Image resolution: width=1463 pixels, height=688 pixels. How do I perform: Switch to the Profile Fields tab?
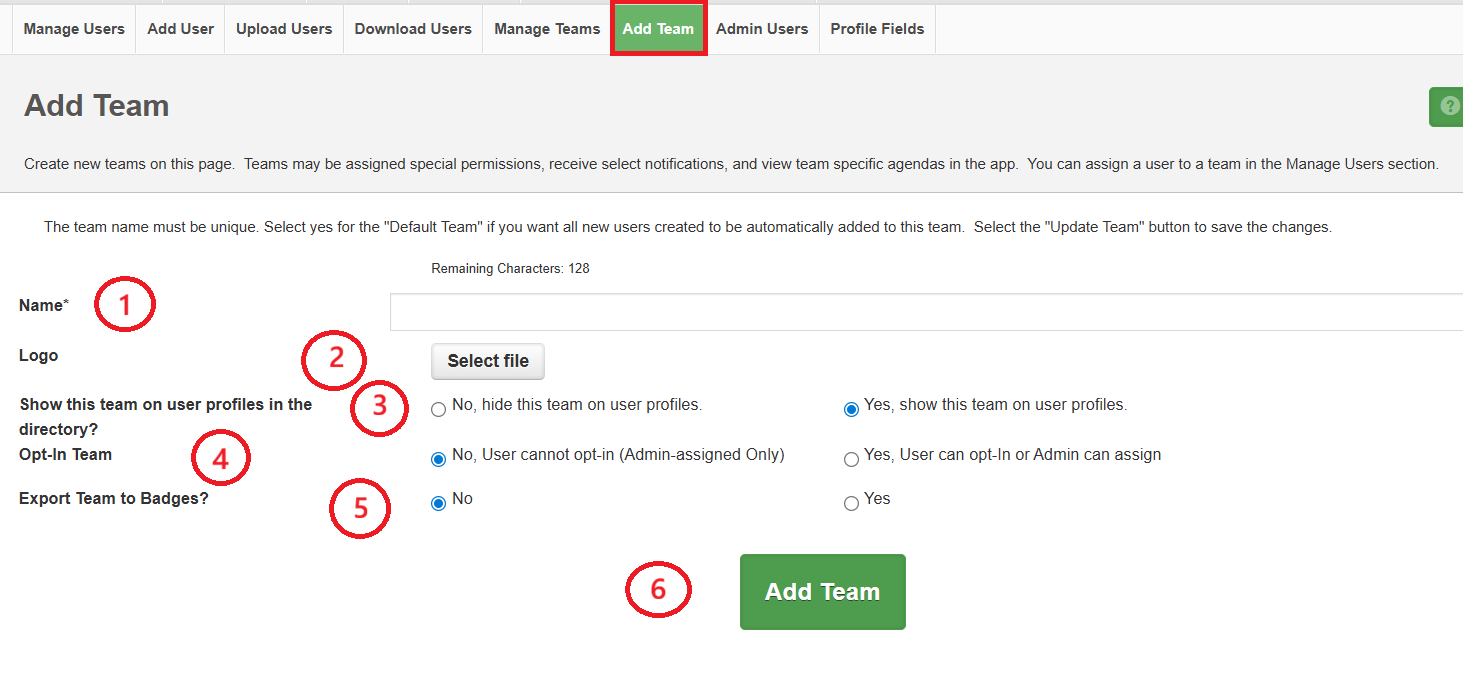tap(877, 29)
